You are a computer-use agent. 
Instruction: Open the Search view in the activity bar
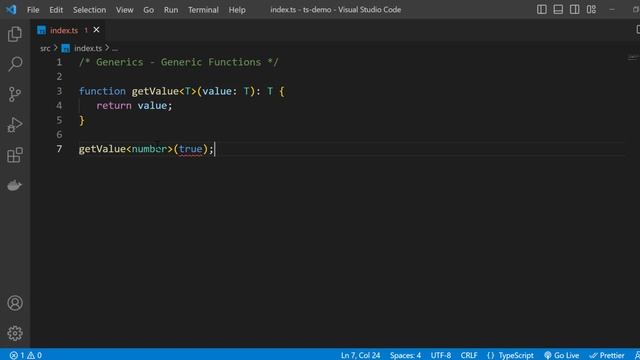tap(15, 64)
